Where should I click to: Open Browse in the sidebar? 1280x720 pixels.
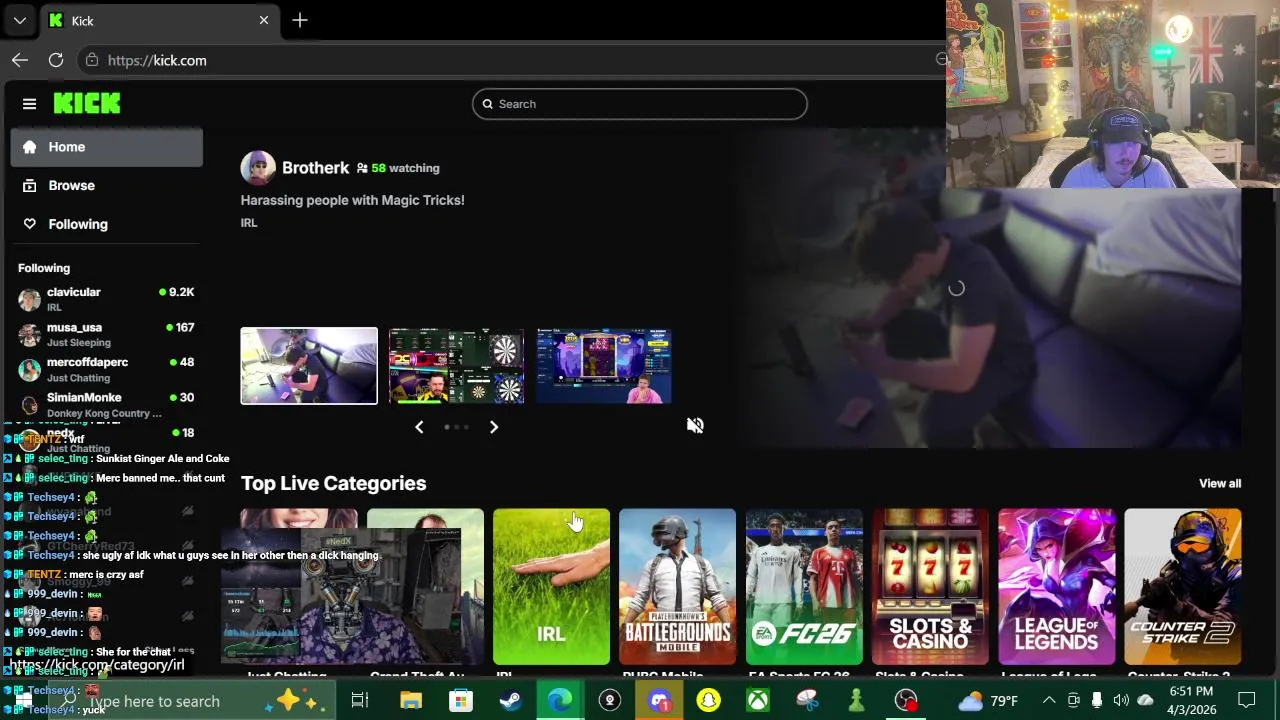107,185
